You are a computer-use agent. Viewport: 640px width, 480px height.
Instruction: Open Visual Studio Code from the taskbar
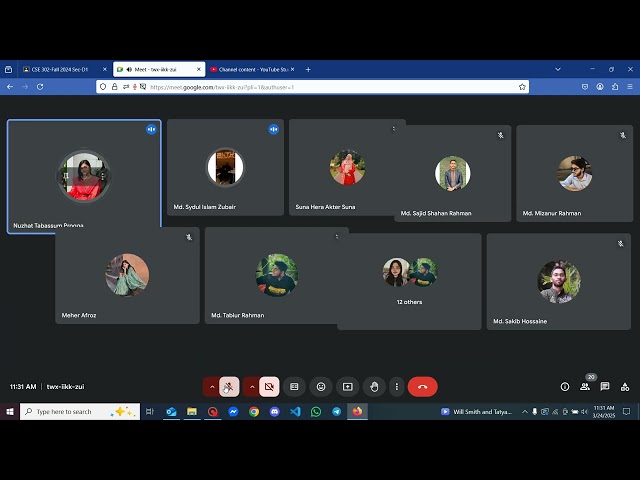point(295,411)
